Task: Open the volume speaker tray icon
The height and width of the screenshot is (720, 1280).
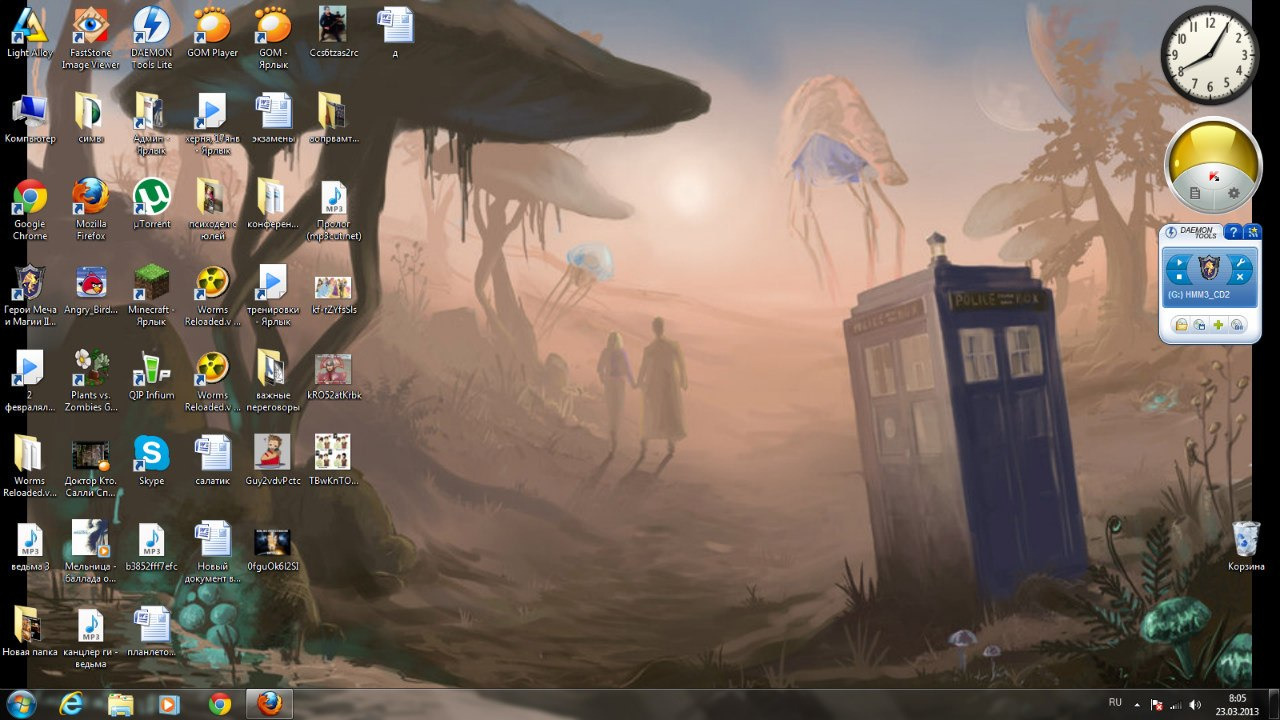Action: click(x=1195, y=705)
